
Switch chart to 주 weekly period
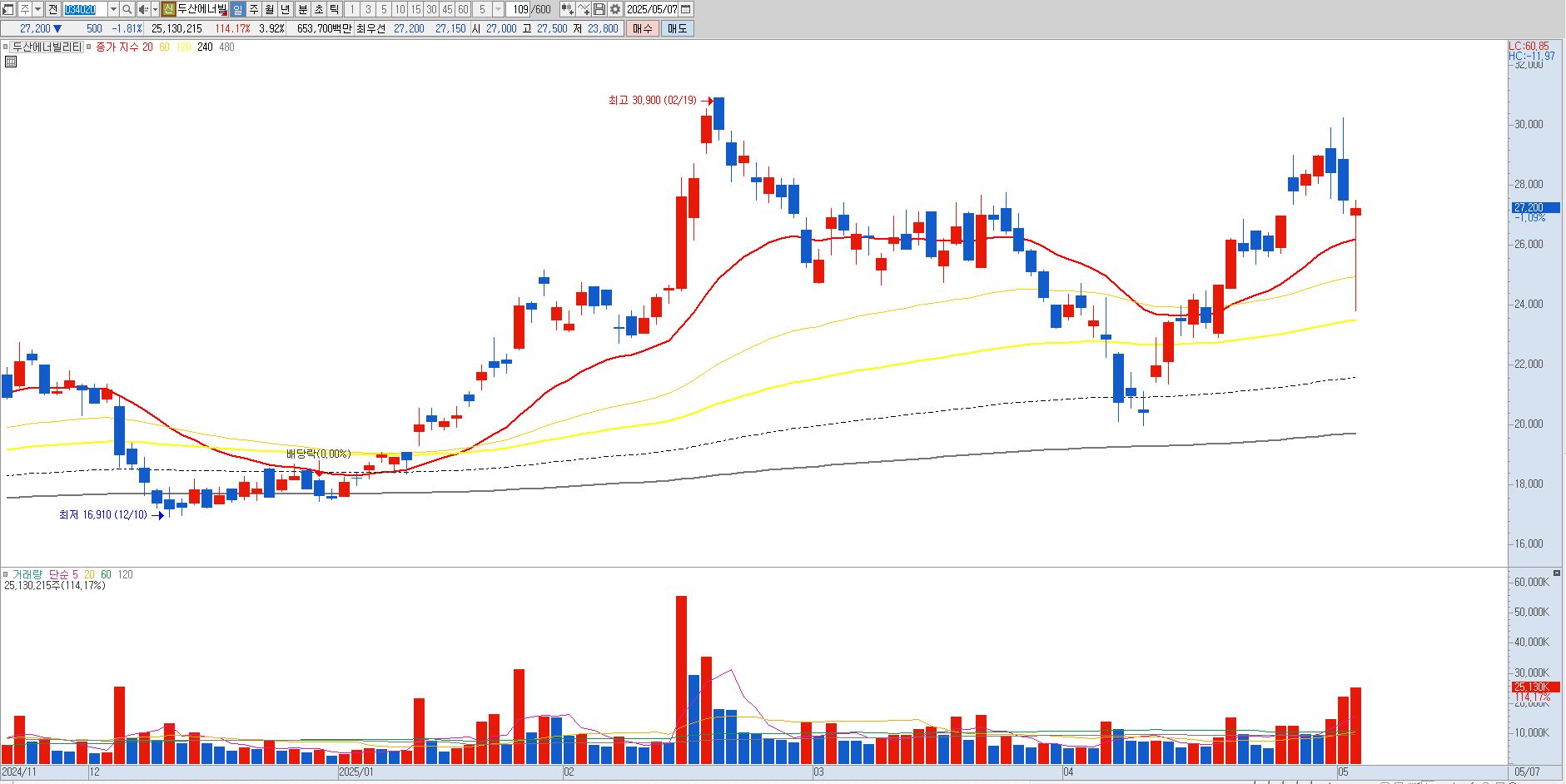[254, 9]
